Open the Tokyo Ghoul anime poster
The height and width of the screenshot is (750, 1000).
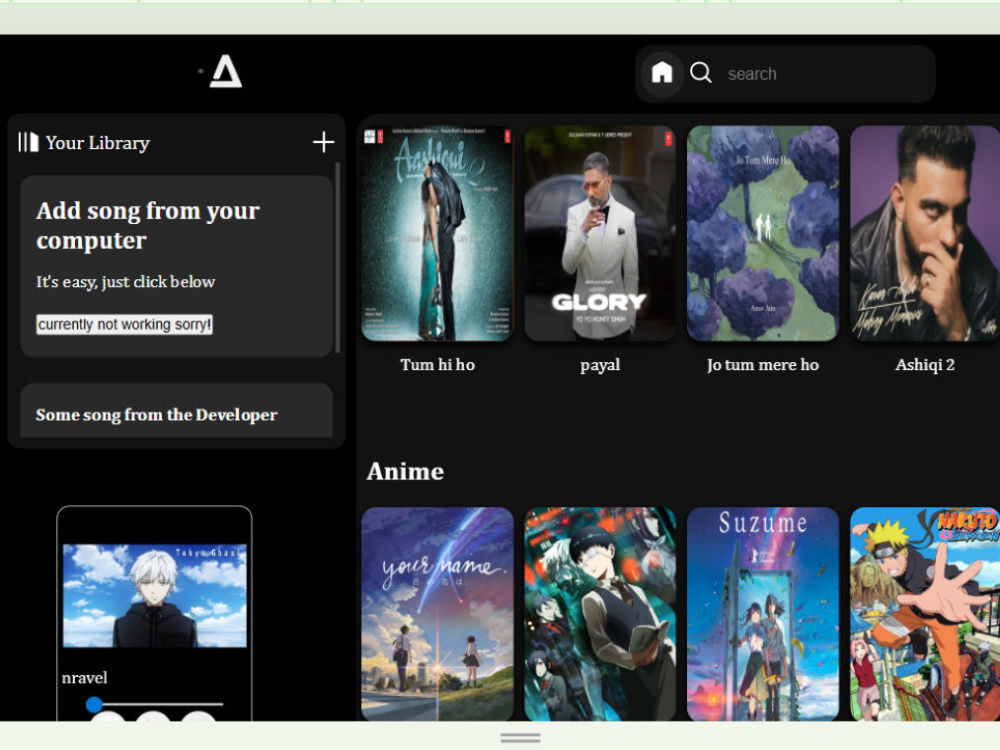tap(600, 614)
